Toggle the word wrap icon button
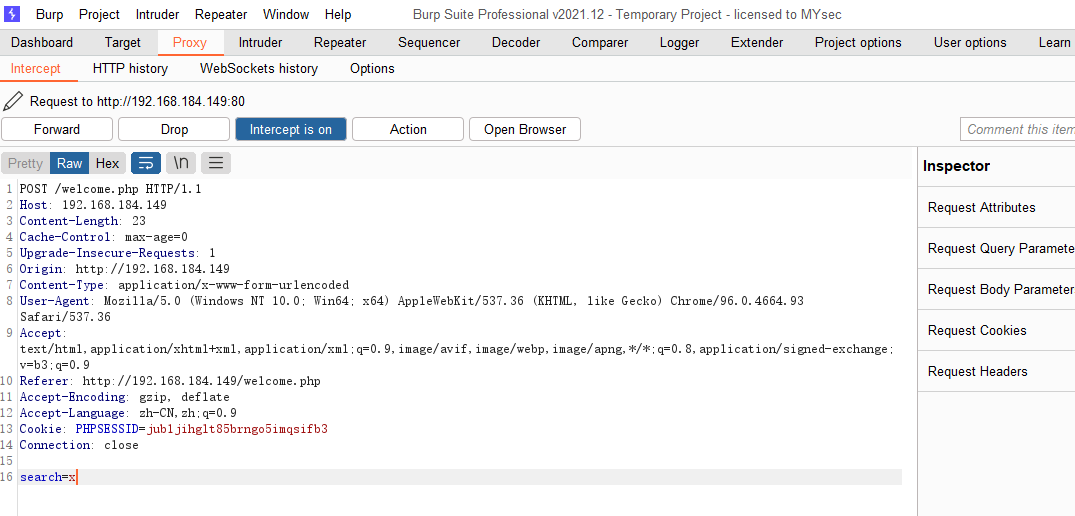Screen dimensions: 1075x516 146,163
